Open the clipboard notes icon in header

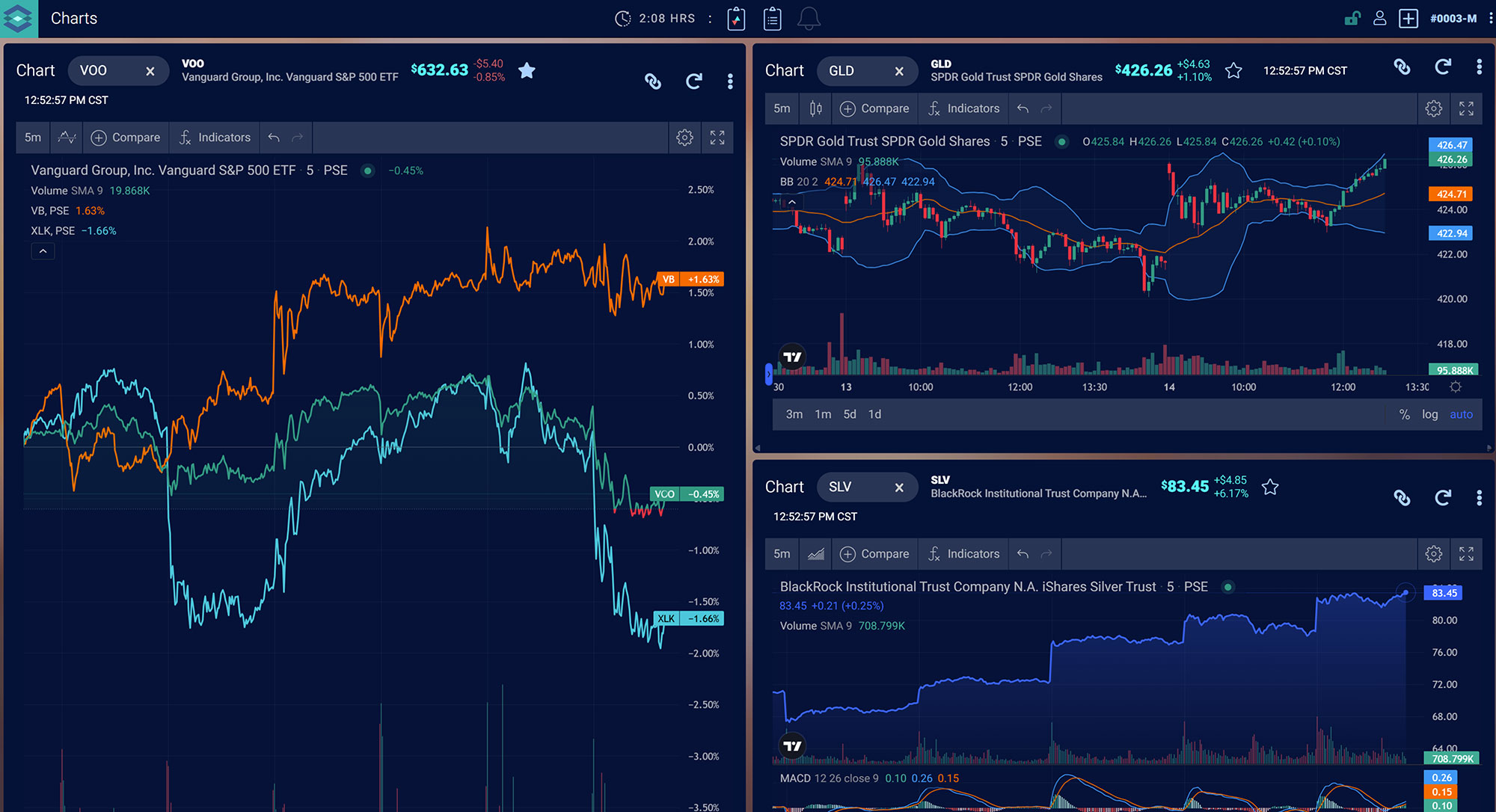coord(772,19)
